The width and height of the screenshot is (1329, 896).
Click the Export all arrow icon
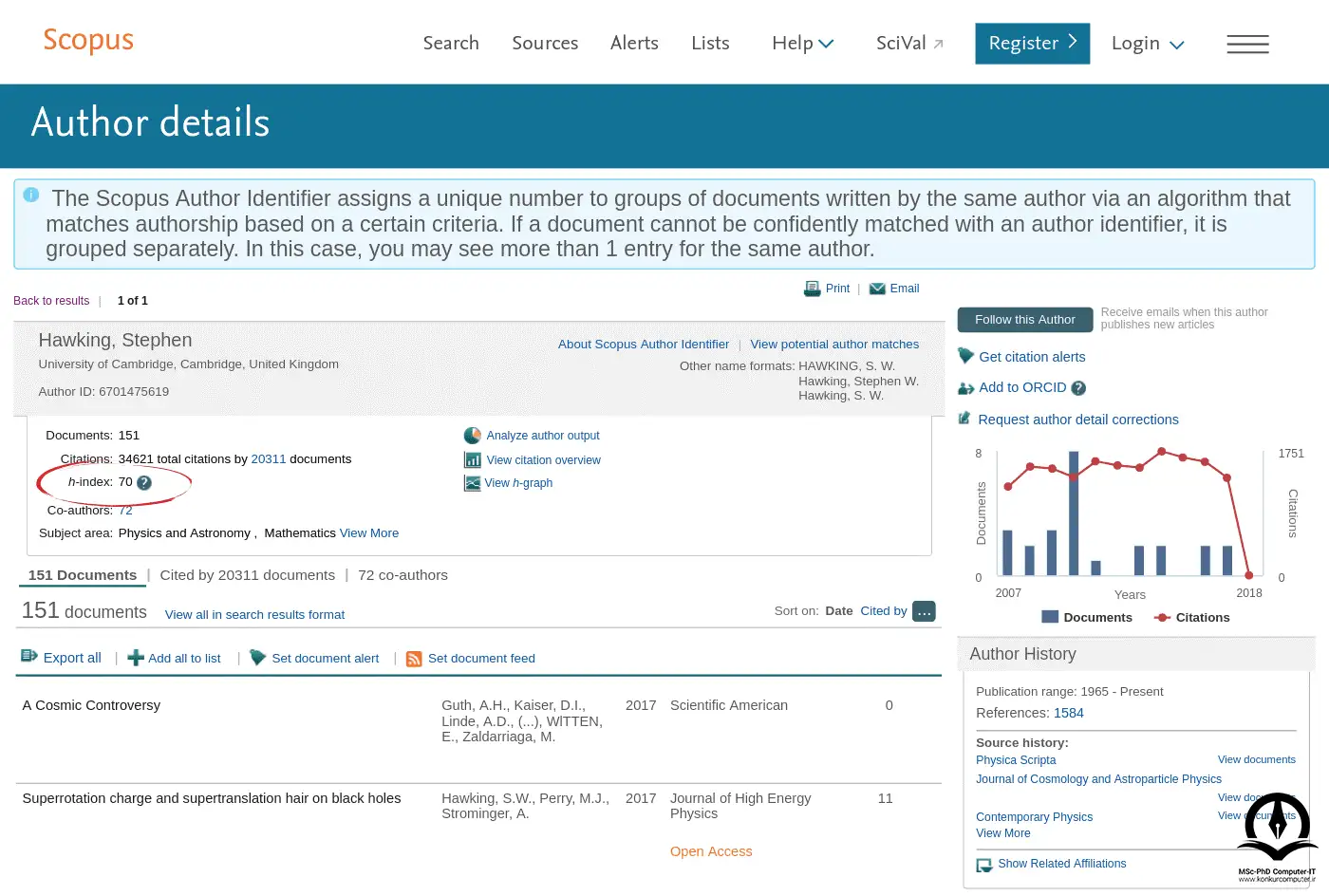coord(29,656)
